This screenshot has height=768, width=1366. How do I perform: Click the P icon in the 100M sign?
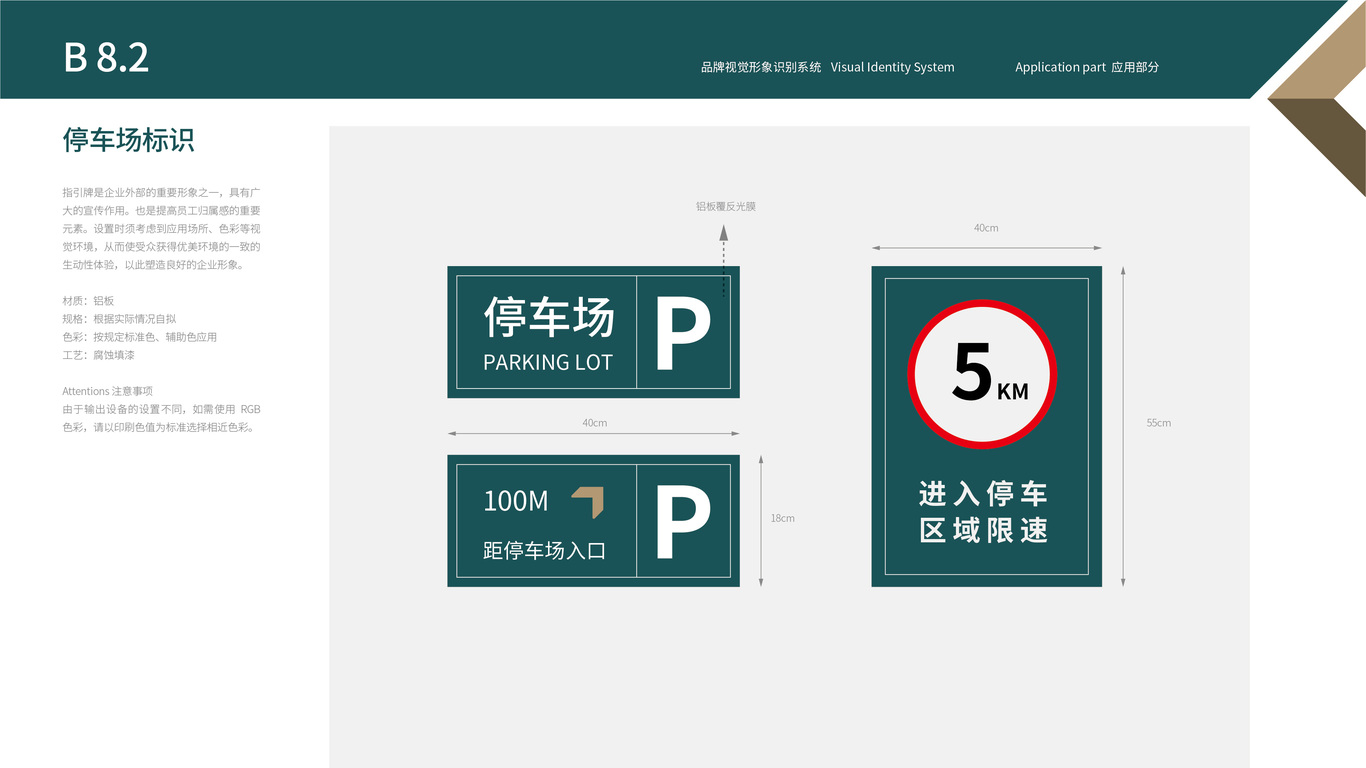point(683,522)
